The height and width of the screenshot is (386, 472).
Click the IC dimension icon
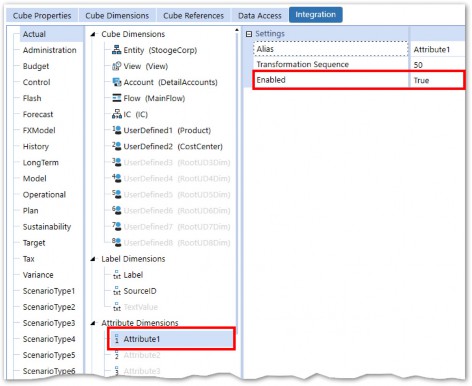pyautogui.click(x=117, y=114)
